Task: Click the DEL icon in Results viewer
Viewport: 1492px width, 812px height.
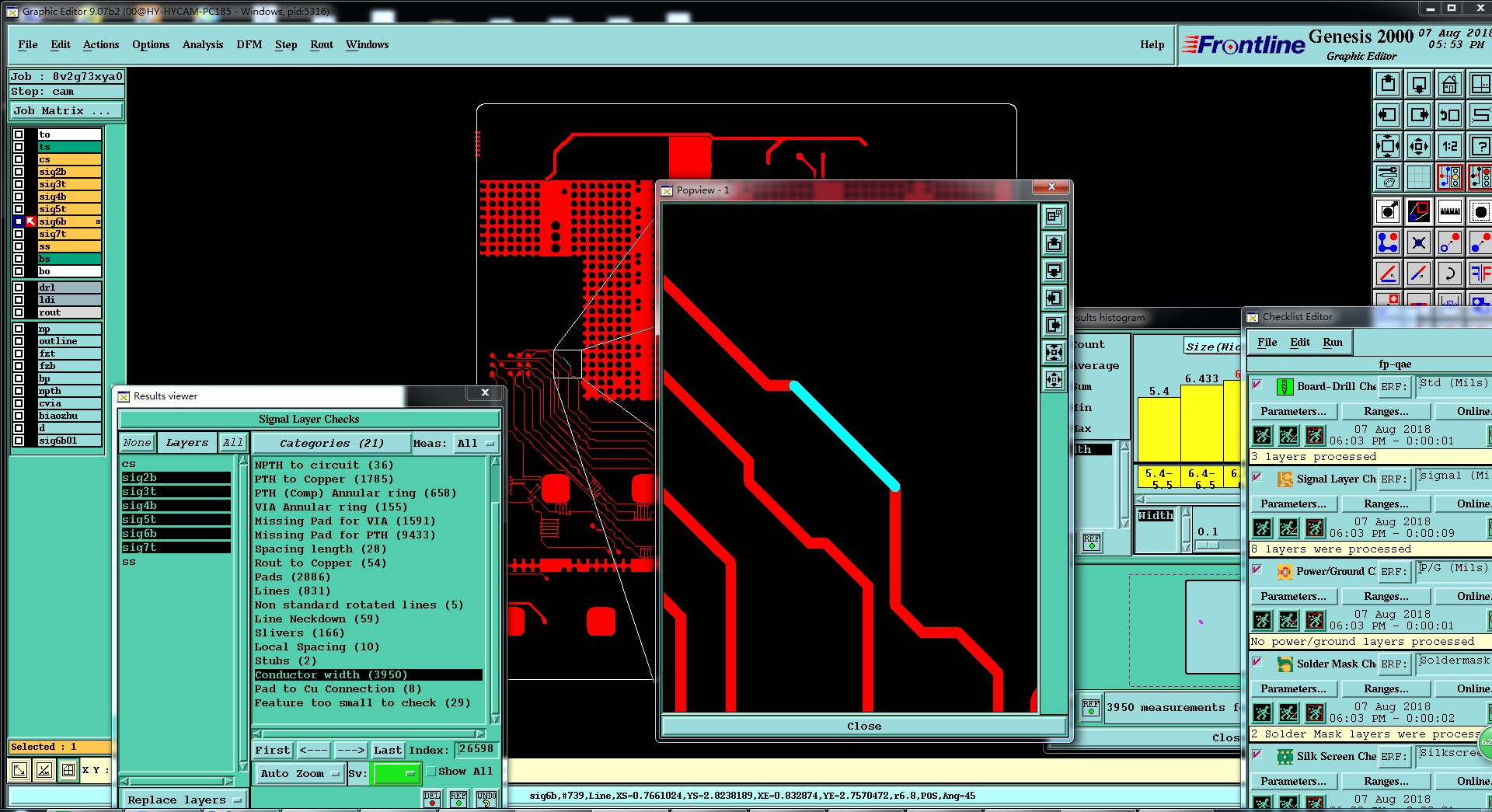Action: coord(432,798)
